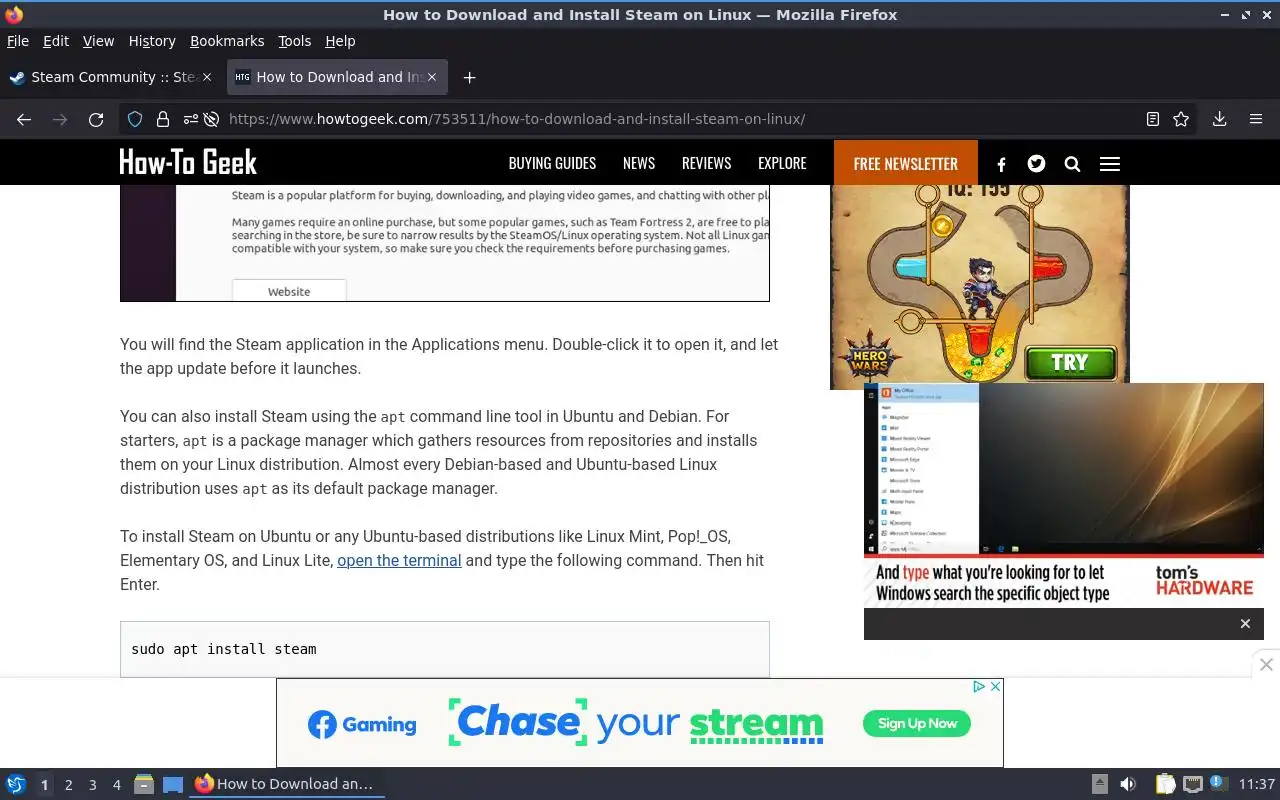Image resolution: width=1280 pixels, height=800 pixels.
Task: Open the file manager from the taskbar
Action: (143, 784)
